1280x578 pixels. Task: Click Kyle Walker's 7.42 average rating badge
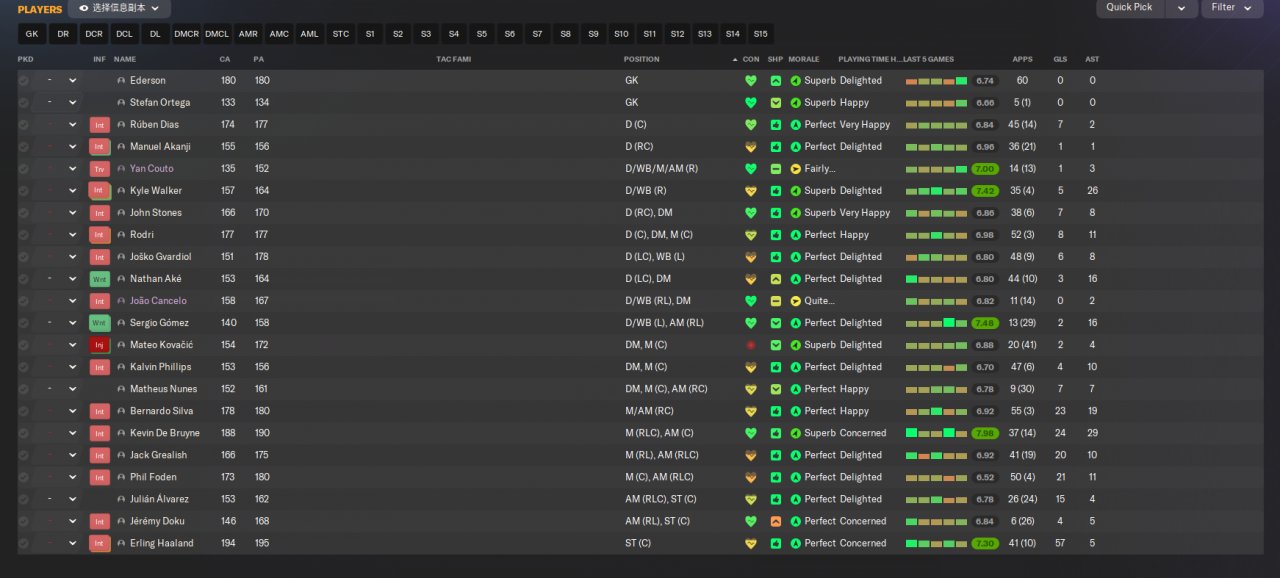985,191
